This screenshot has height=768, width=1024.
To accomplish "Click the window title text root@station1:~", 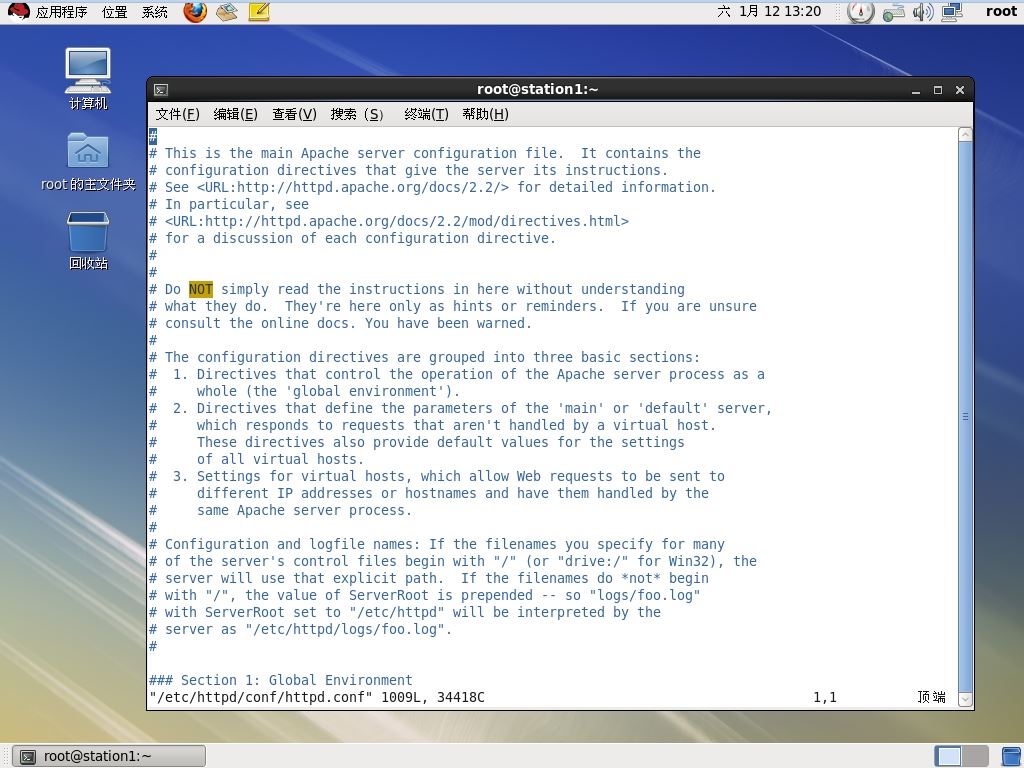I will click(537, 89).
